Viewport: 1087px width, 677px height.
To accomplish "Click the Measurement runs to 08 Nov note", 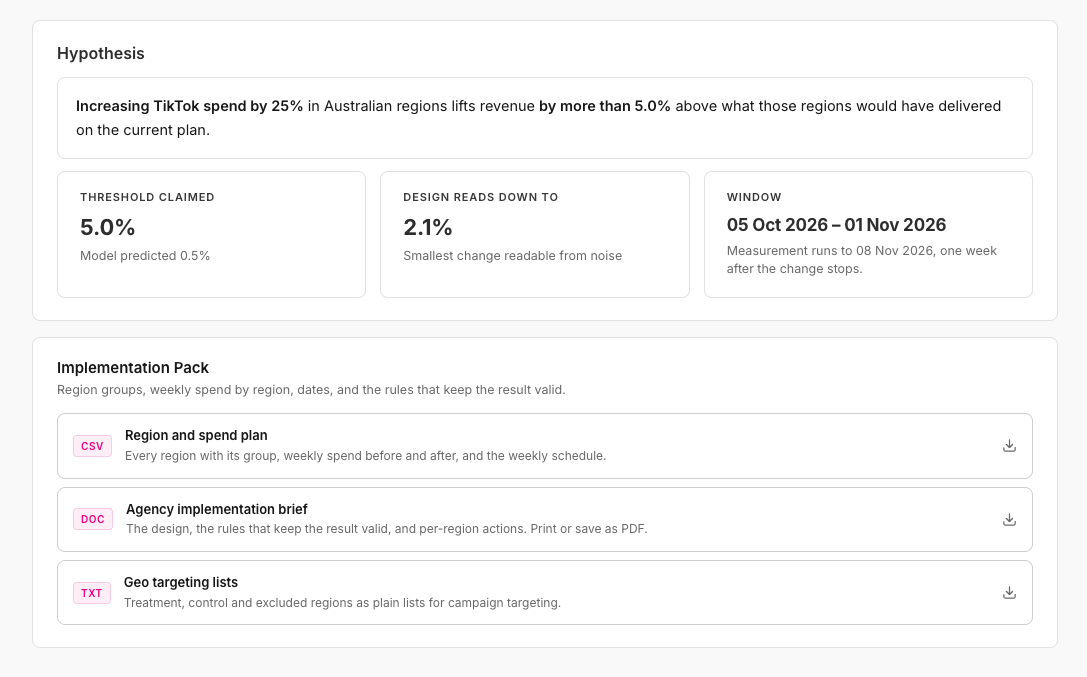I will tap(862, 259).
